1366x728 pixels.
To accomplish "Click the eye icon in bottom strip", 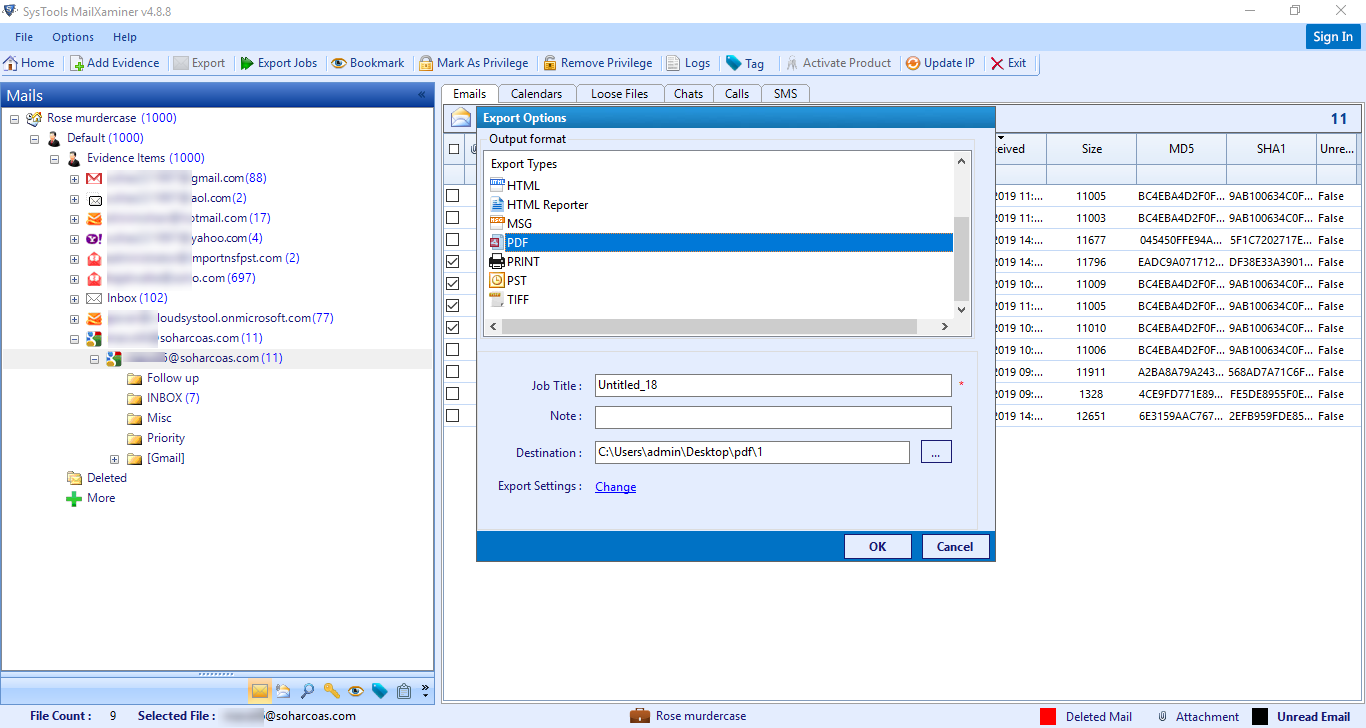I will pyautogui.click(x=355, y=690).
